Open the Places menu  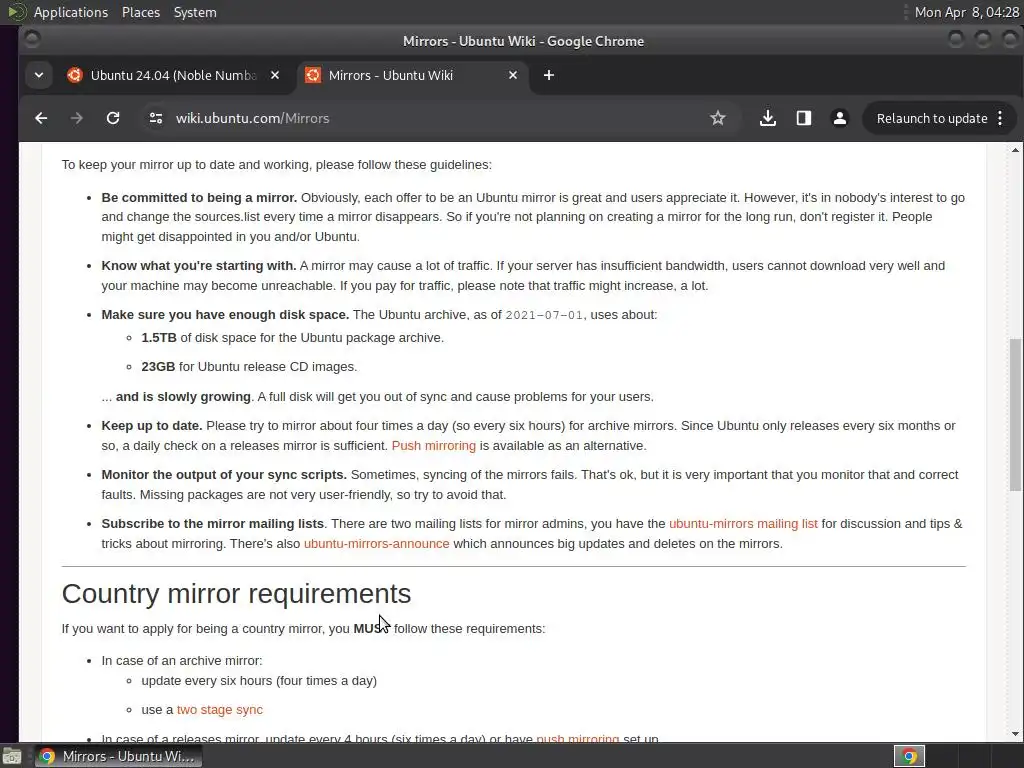141,12
